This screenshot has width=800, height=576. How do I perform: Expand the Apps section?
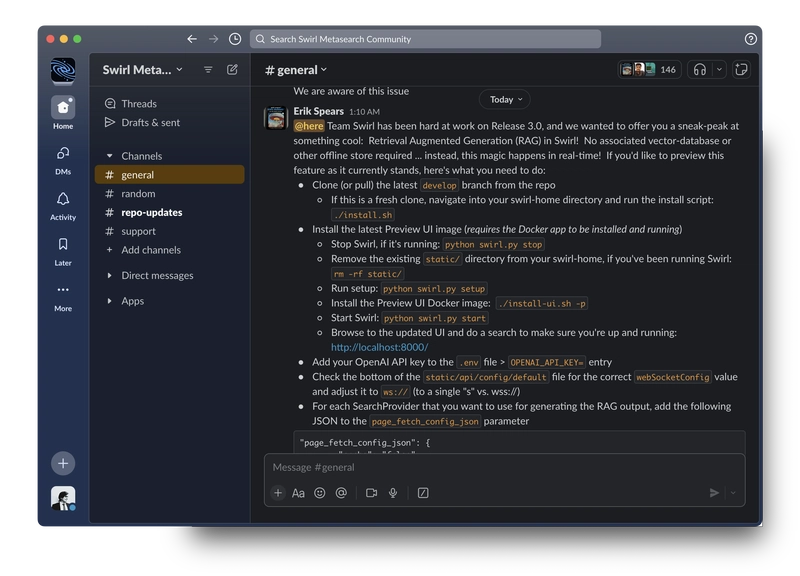pyautogui.click(x=109, y=301)
